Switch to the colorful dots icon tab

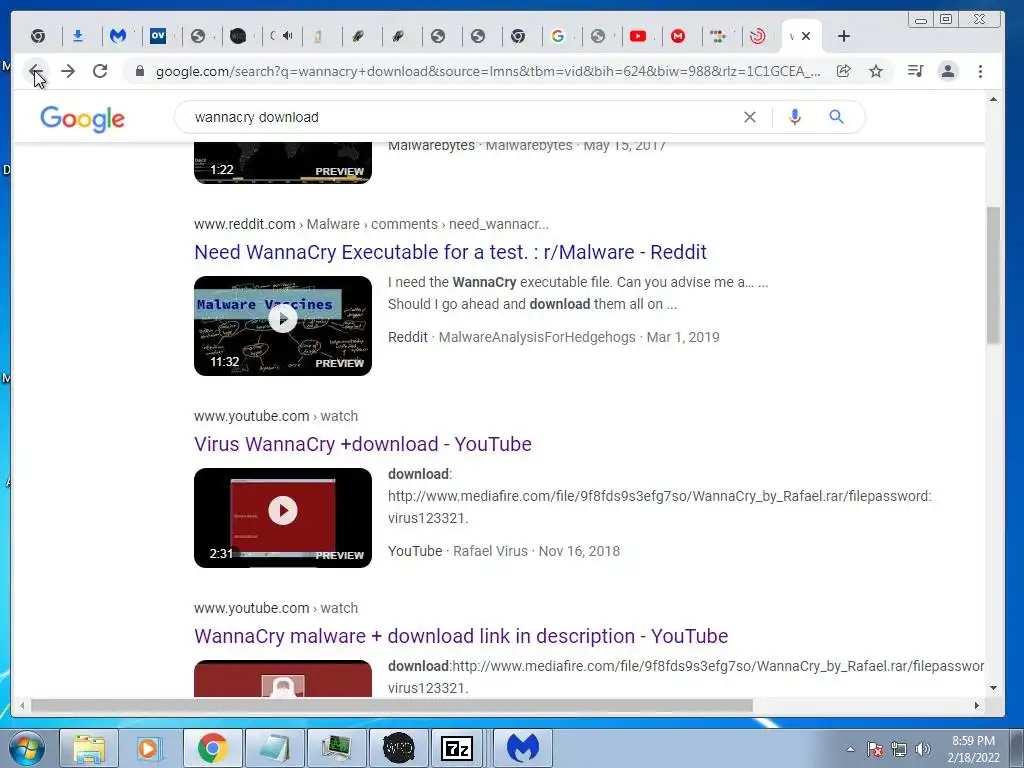click(x=718, y=36)
